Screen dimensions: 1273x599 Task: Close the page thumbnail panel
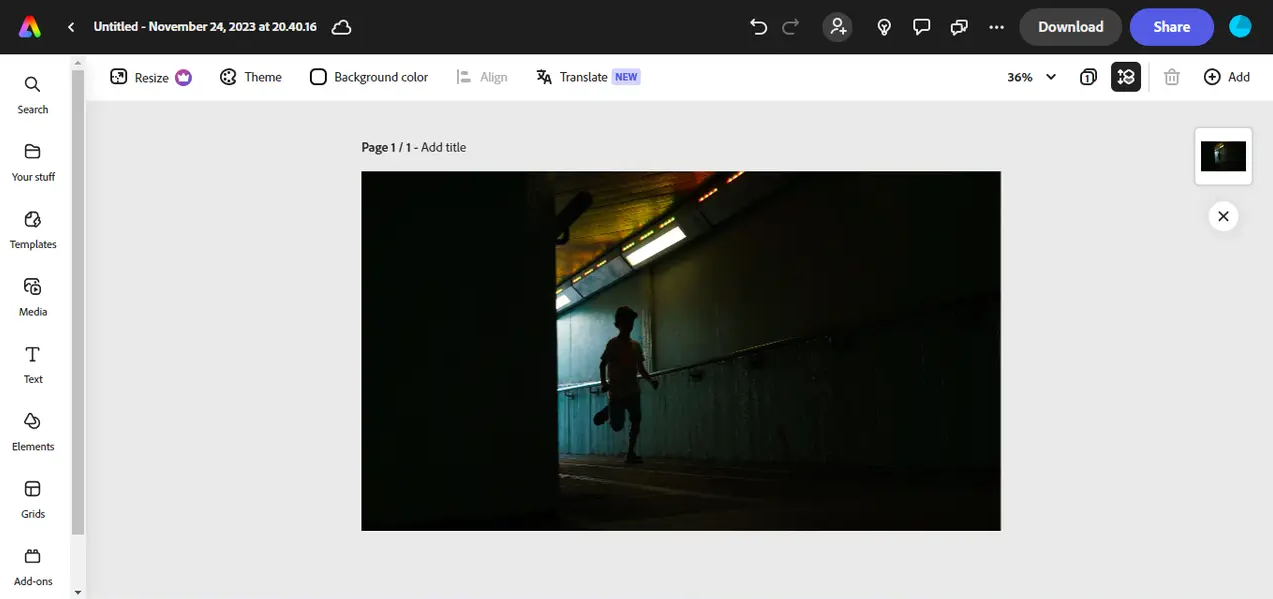click(x=1223, y=216)
